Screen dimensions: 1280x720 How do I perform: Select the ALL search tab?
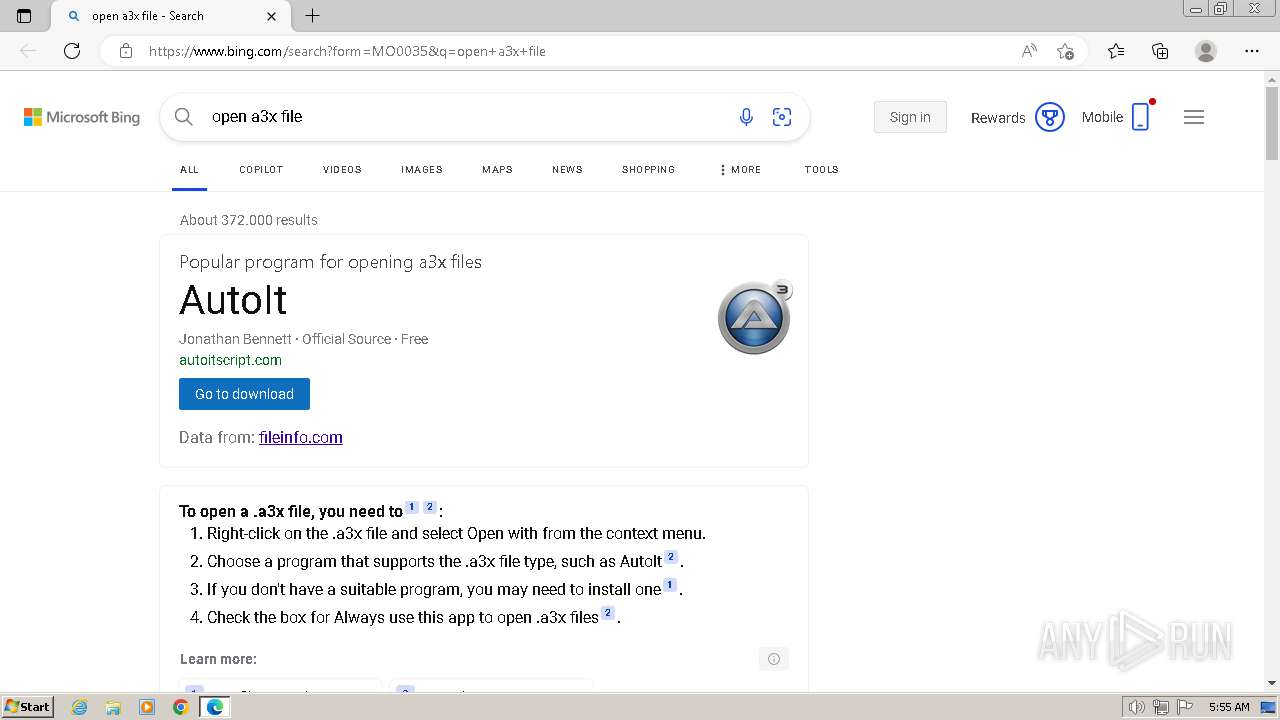point(189,170)
